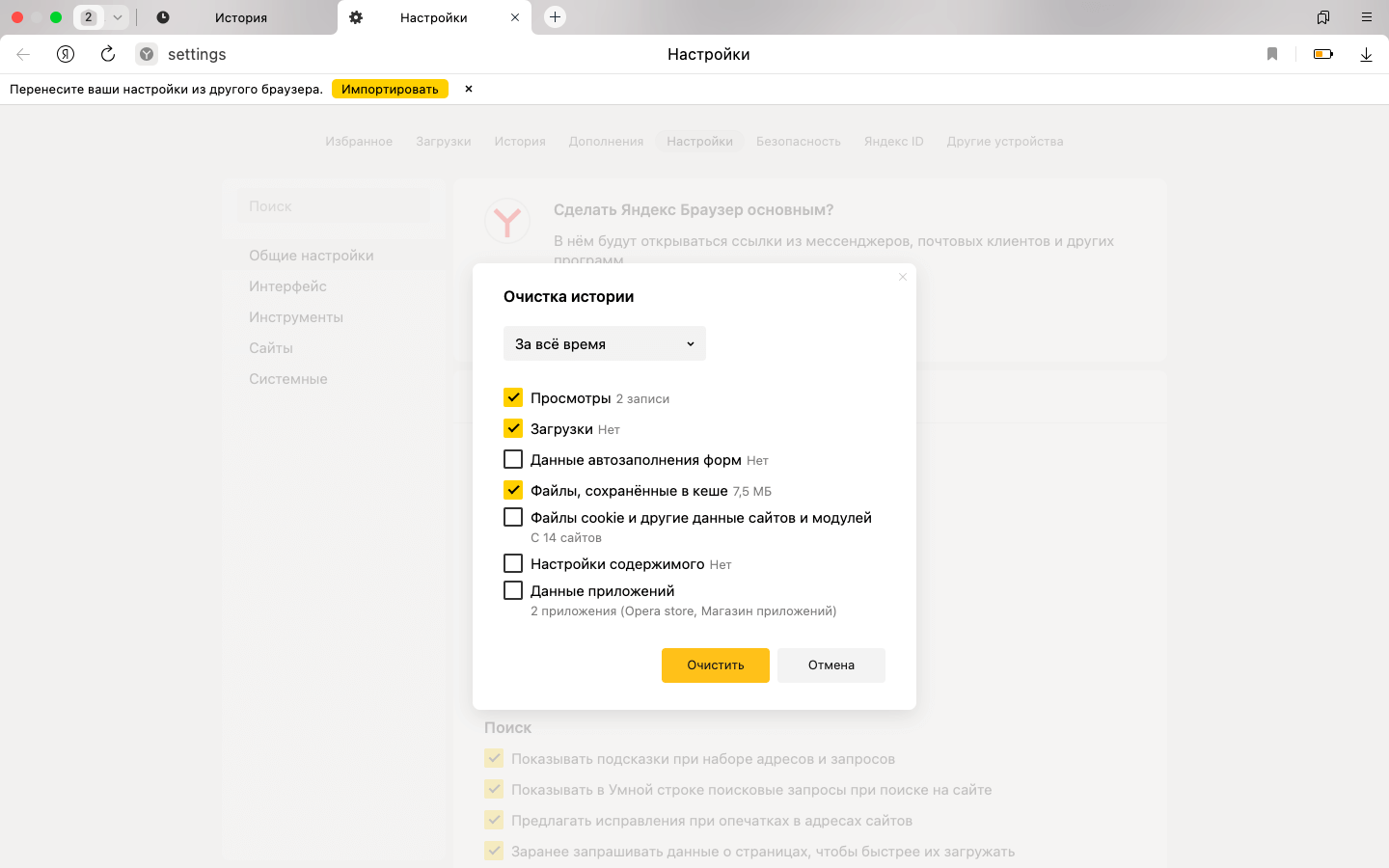Click the Очистить button
This screenshot has width=1389, height=868.
(716, 665)
